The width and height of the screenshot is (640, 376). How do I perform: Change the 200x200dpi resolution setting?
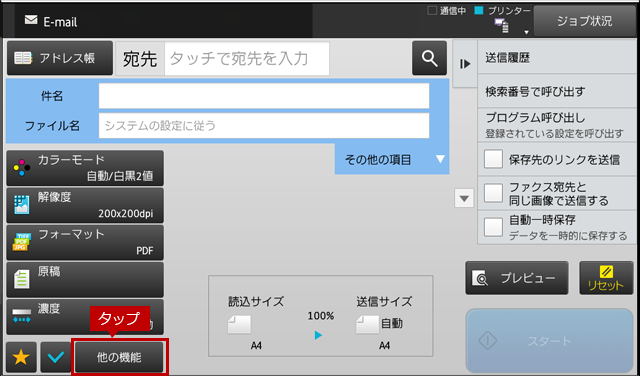(x=85, y=205)
